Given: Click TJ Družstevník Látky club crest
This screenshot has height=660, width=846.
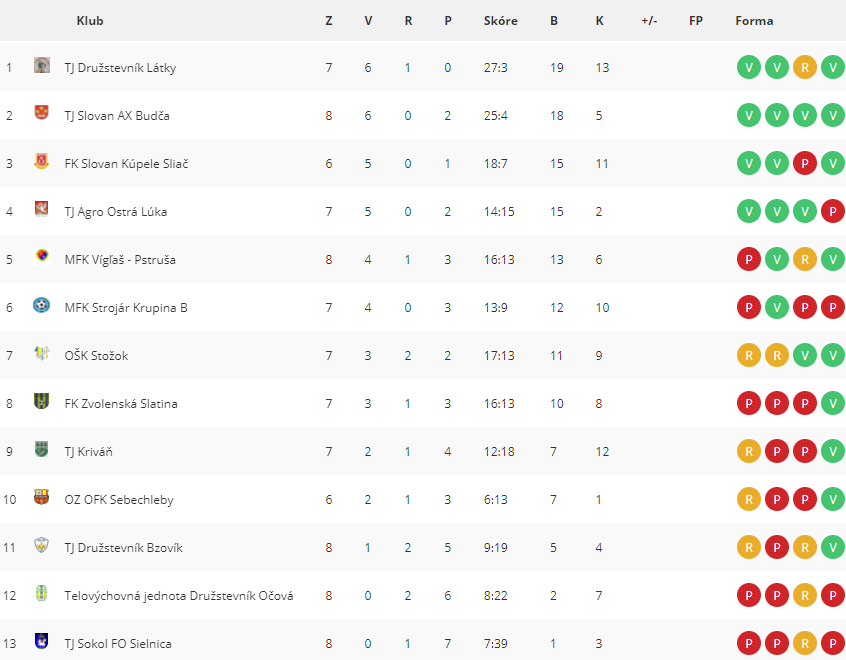Looking at the screenshot, I should (x=42, y=66).
